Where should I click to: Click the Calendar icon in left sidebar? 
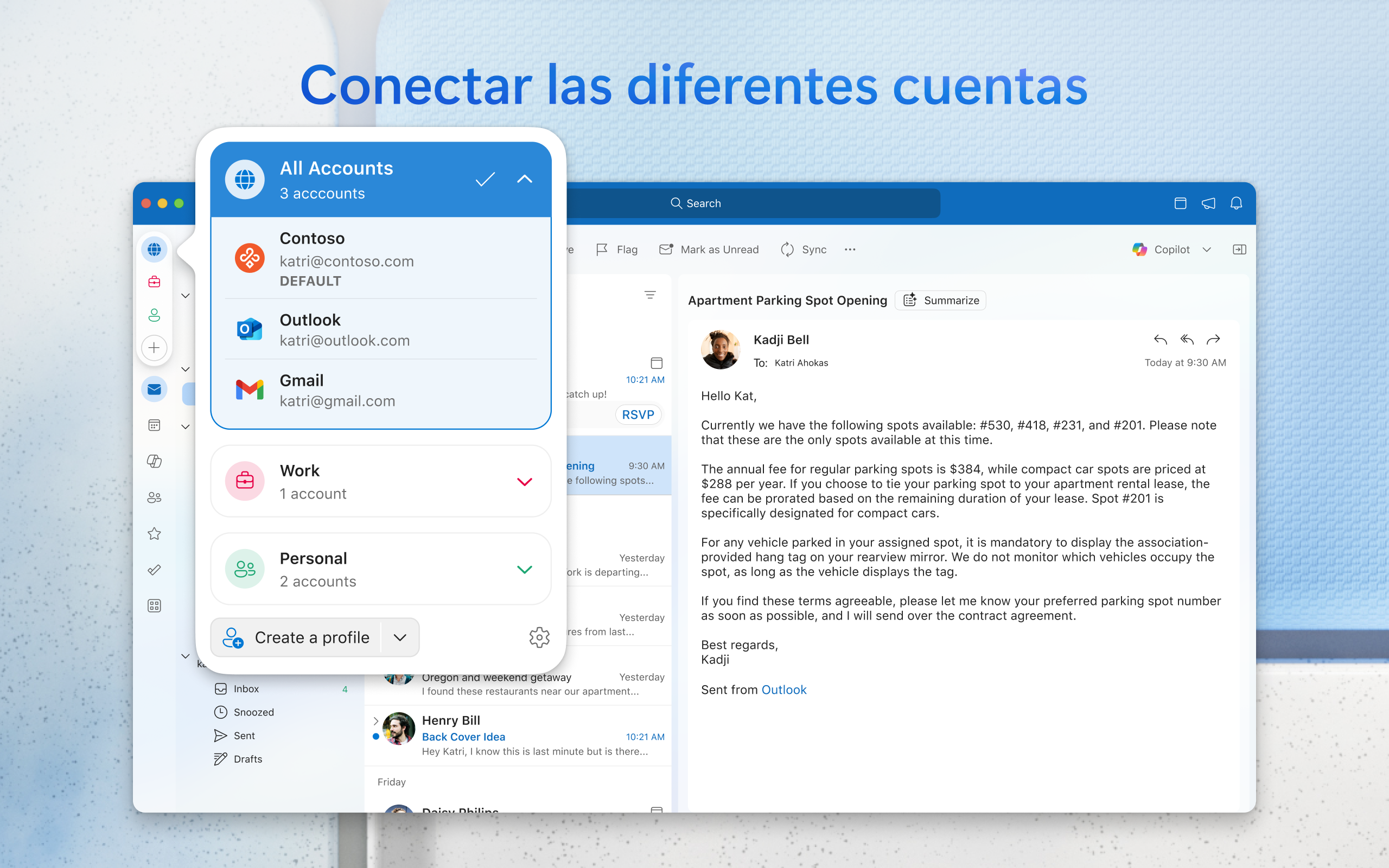[154, 425]
